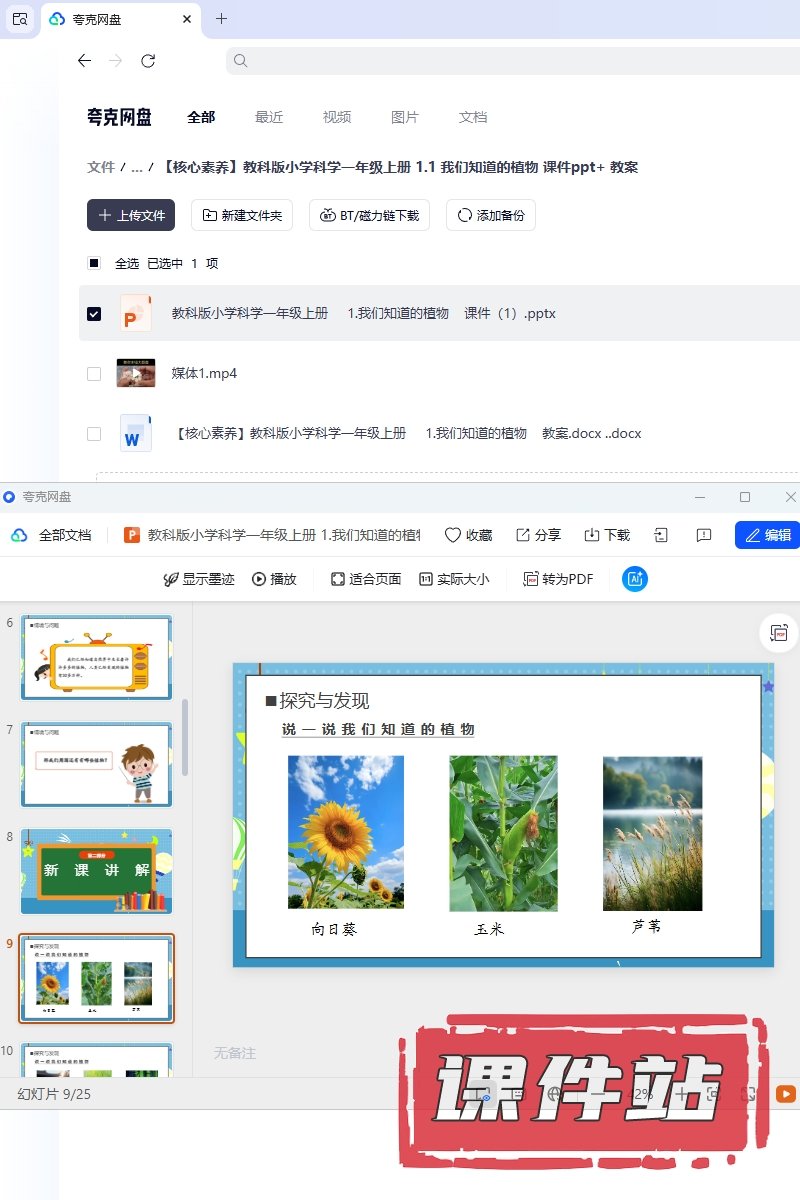Image resolution: width=800 pixels, height=1200 pixels.
Task: Click the 上传文件 button
Action: 131,215
